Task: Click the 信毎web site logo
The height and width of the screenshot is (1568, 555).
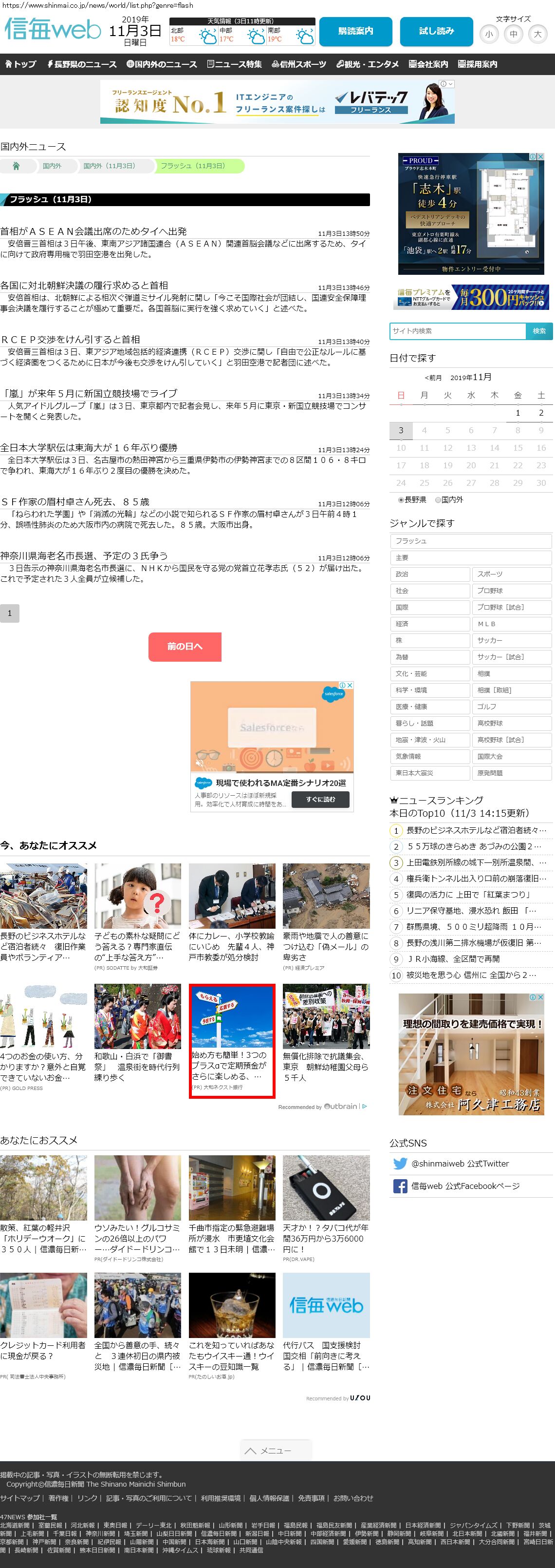Action: tap(52, 29)
